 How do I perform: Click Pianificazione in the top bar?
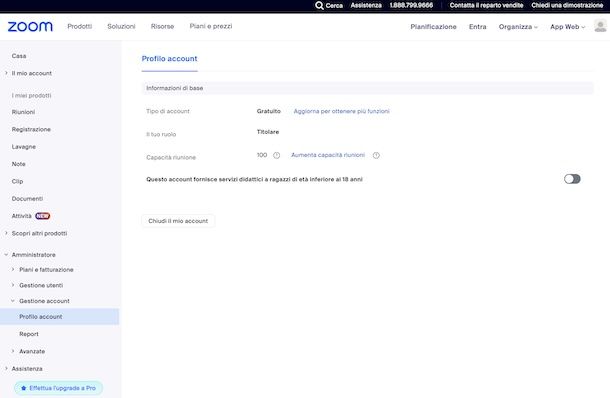tap(433, 27)
